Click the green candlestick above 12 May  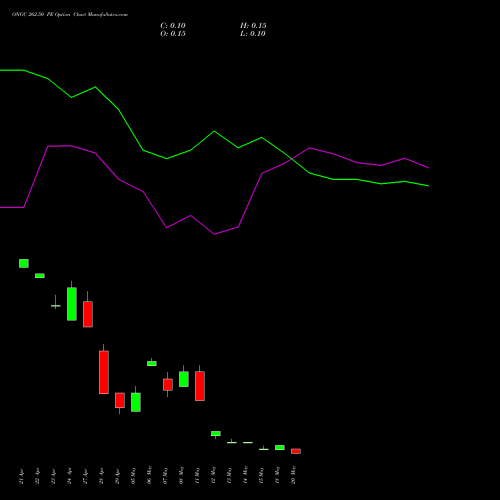[216, 433]
